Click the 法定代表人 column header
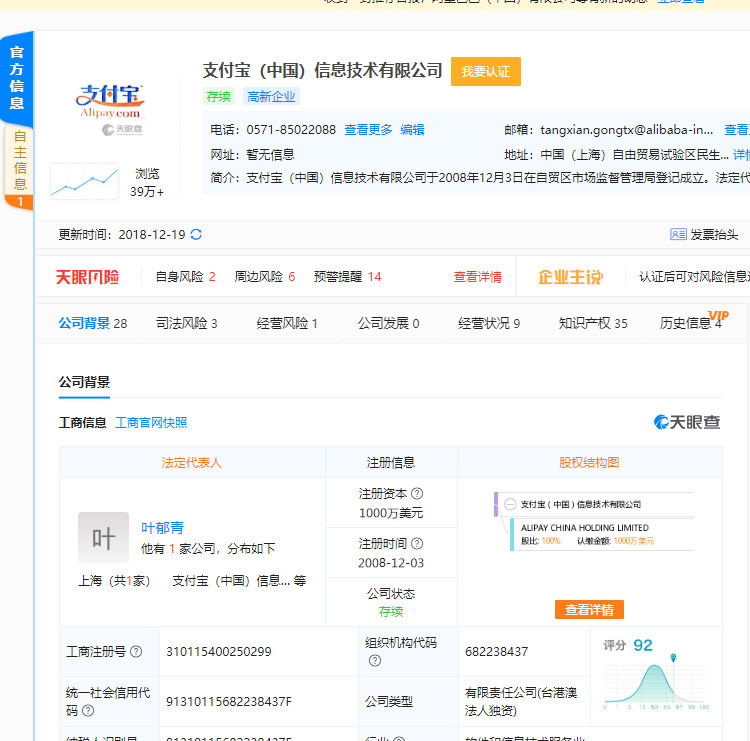The image size is (750, 741). click(x=192, y=463)
